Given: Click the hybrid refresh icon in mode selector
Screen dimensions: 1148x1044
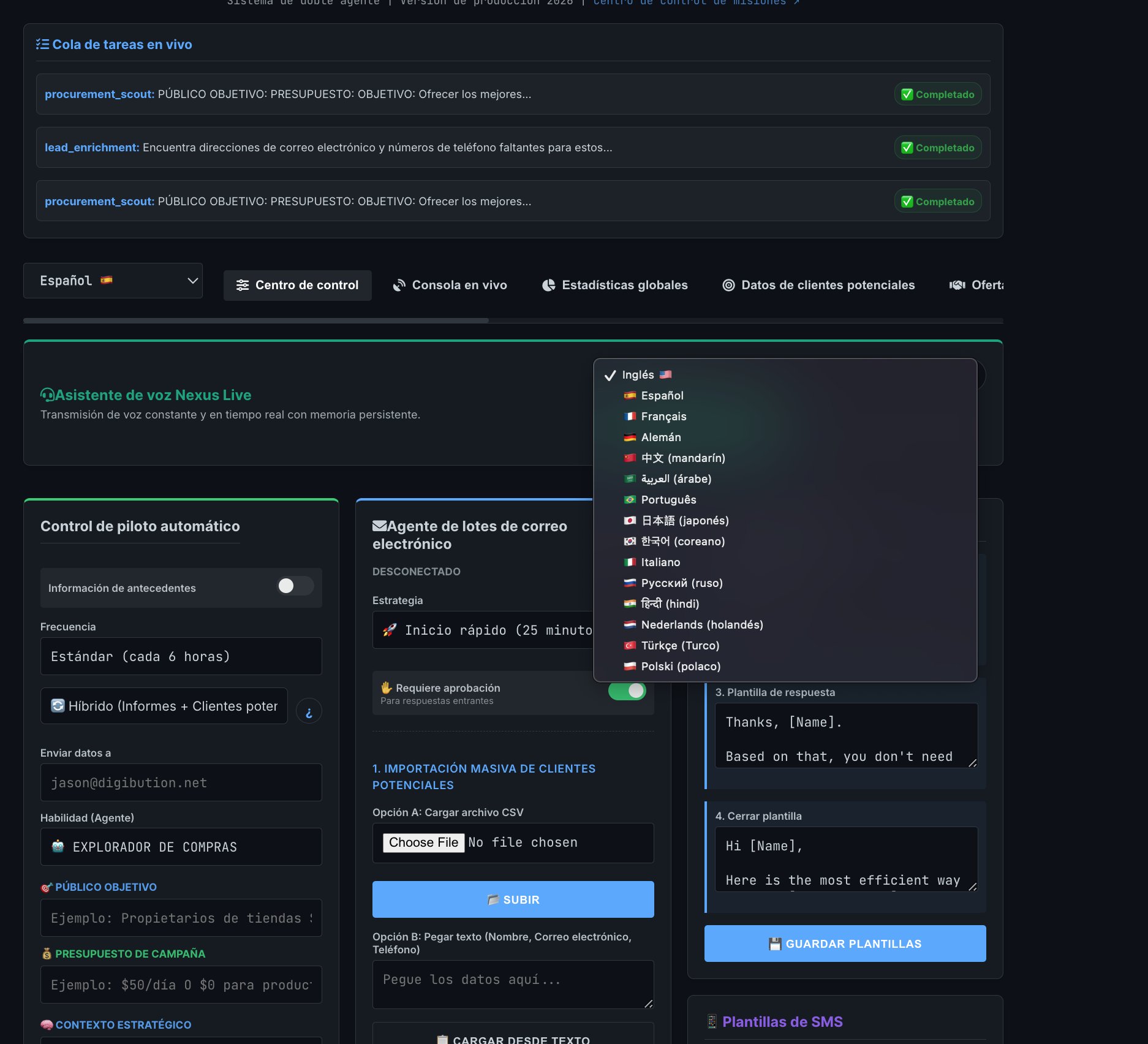Looking at the screenshot, I should click(58, 705).
